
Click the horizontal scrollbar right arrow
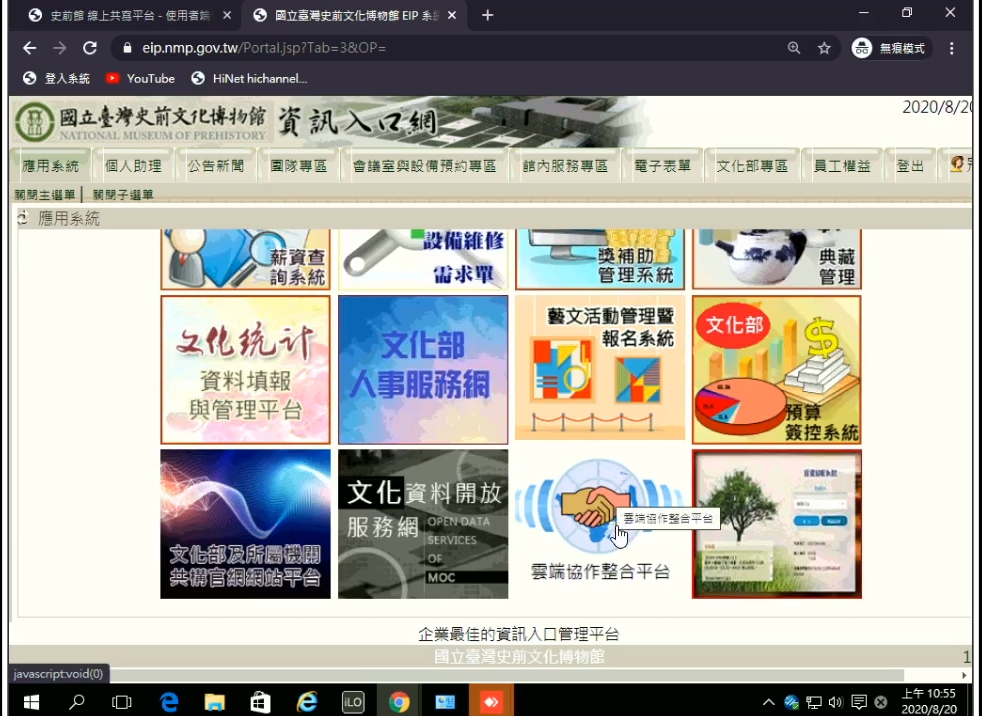pyautogui.click(x=964, y=675)
